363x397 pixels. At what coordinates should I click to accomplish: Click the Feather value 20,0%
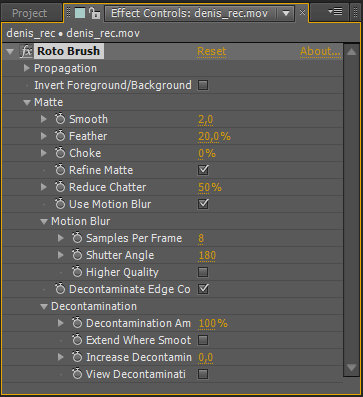[214, 136]
